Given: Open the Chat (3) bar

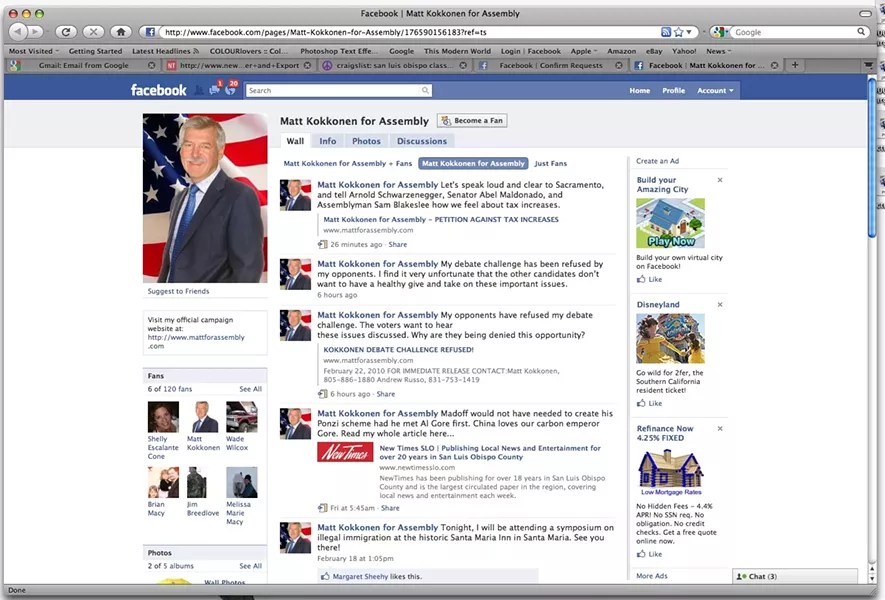Looking at the screenshot, I should [795, 576].
